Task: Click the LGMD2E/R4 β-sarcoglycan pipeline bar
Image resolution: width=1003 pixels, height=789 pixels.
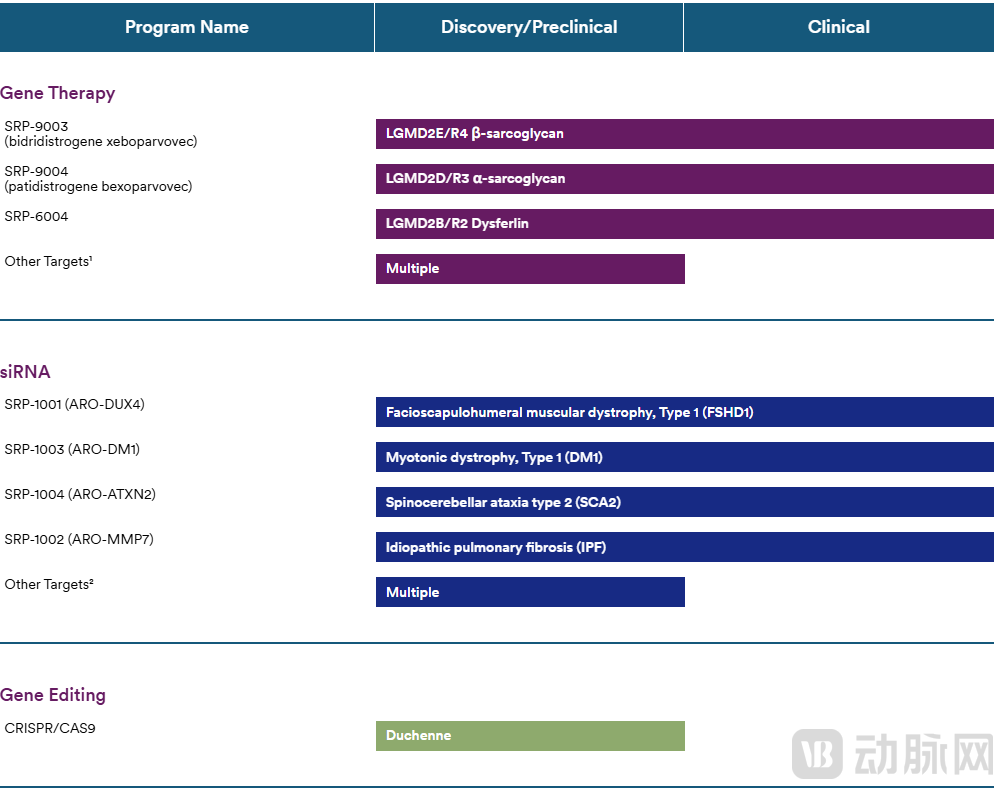Action: [684, 134]
